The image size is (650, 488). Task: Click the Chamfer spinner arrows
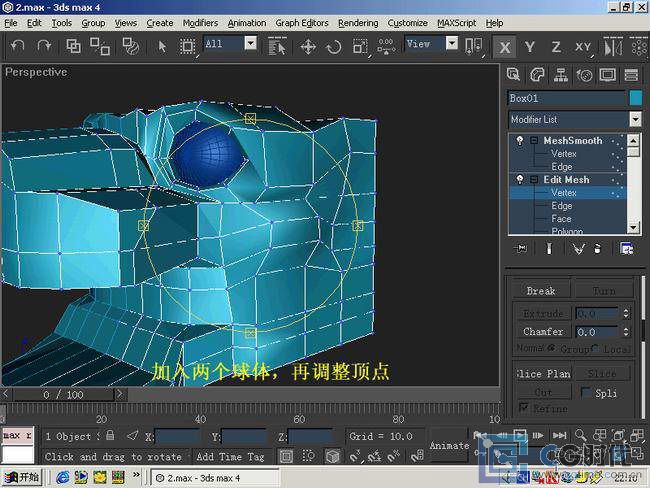626,332
